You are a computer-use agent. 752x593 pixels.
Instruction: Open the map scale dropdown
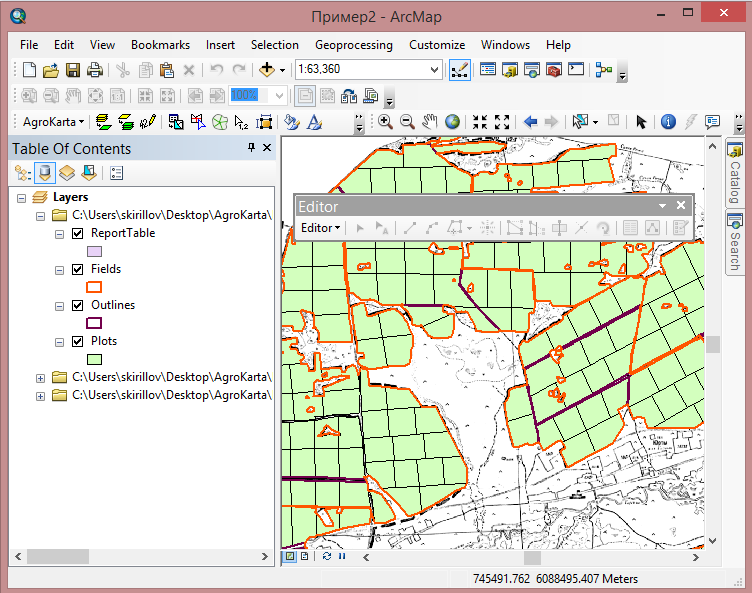[434, 70]
